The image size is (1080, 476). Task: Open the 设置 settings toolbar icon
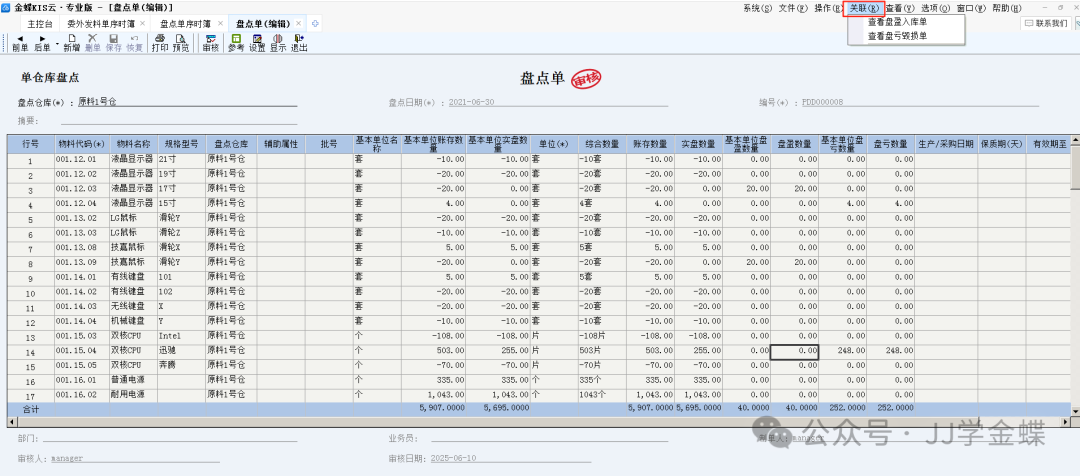(257, 42)
